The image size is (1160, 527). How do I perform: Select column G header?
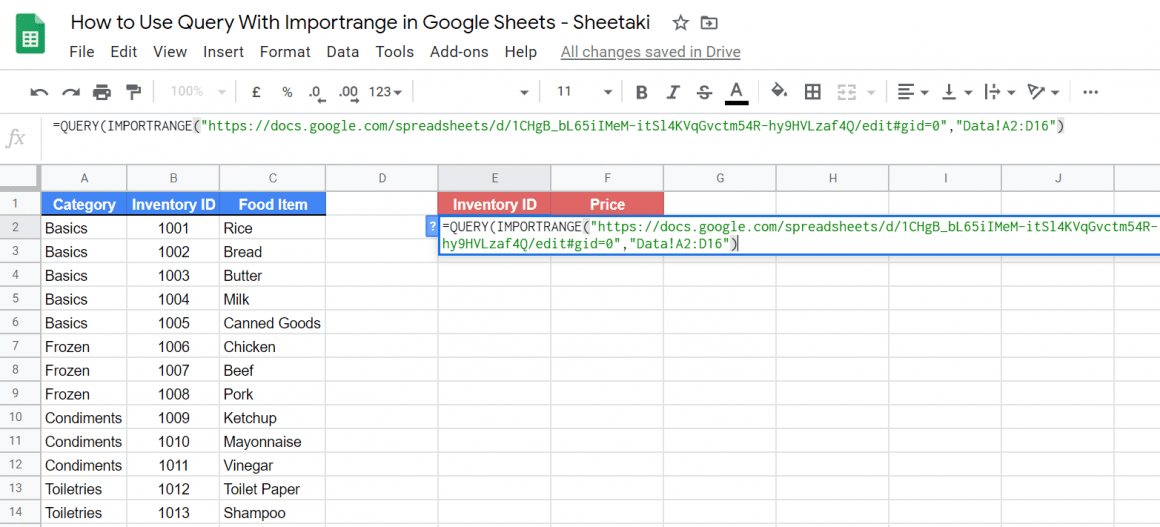720,178
